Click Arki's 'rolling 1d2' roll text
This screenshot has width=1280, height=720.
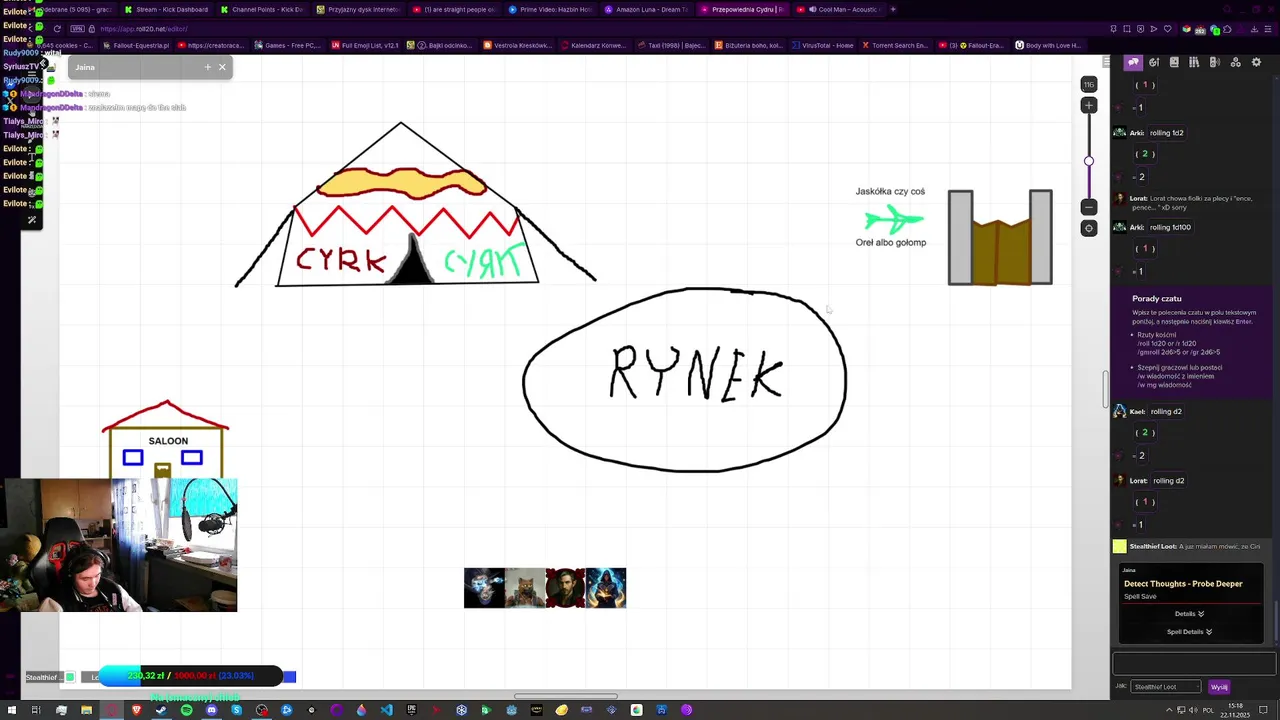[1166, 132]
